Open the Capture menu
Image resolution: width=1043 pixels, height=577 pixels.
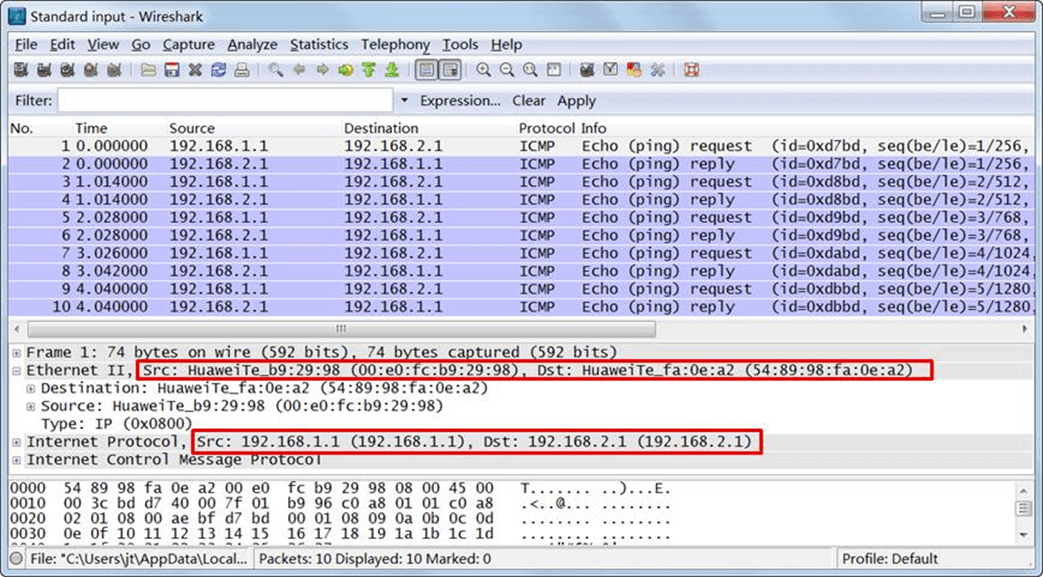(x=189, y=45)
